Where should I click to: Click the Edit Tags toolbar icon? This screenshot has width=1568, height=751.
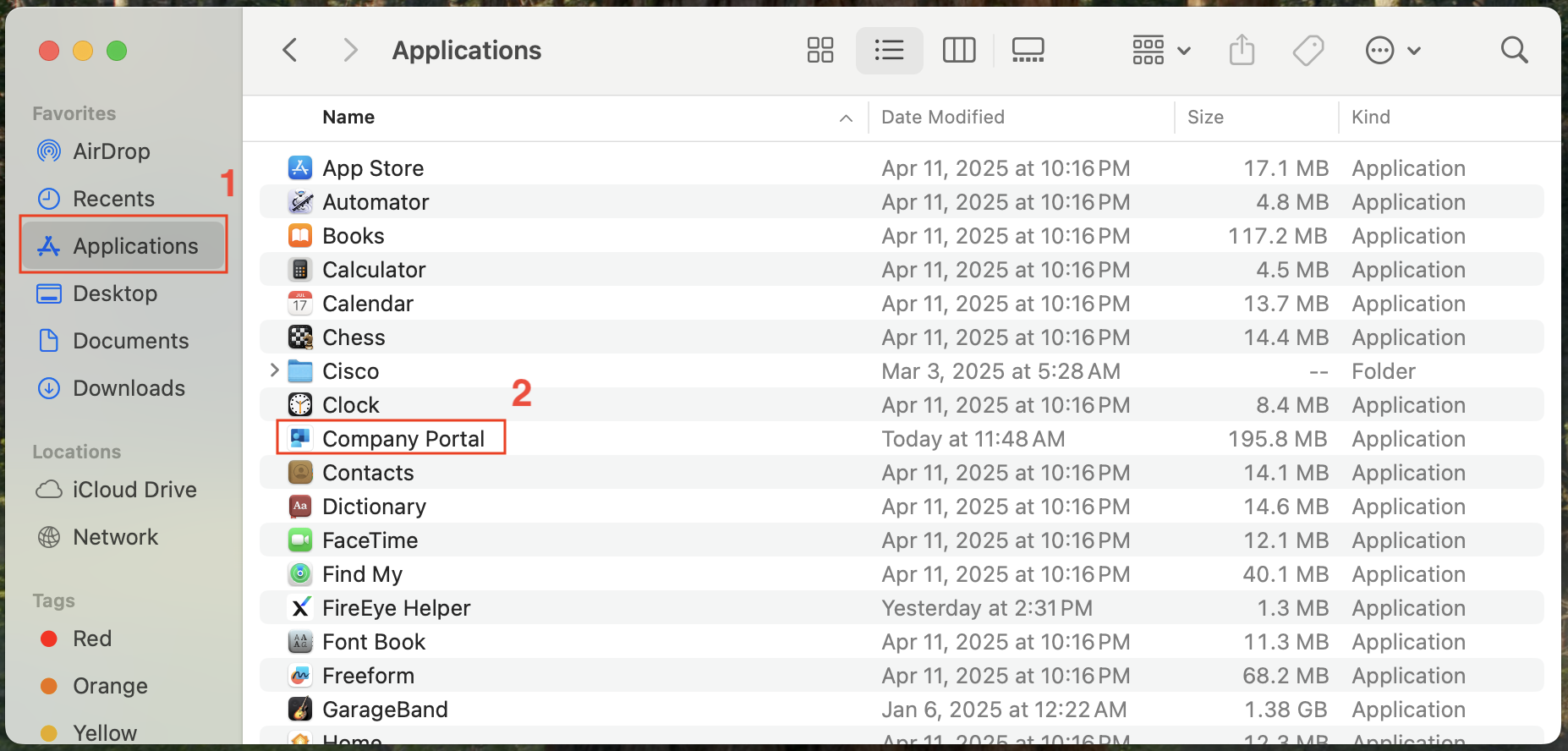point(1308,50)
